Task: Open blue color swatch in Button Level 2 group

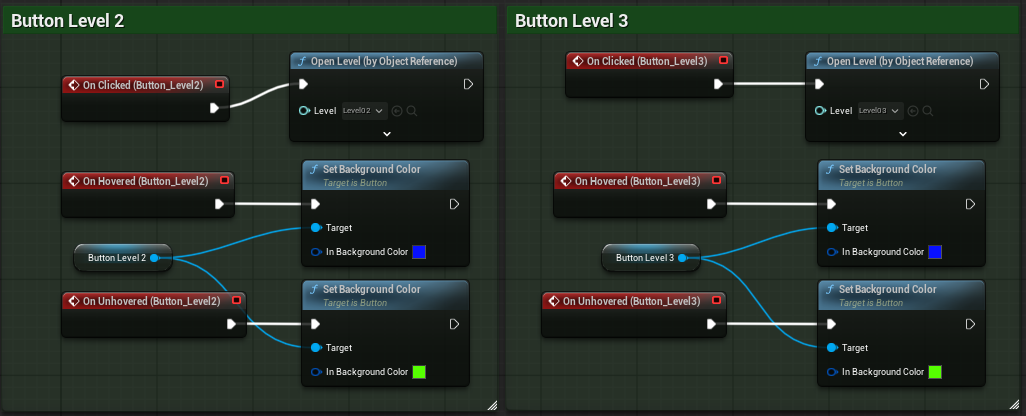Action: click(x=419, y=252)
